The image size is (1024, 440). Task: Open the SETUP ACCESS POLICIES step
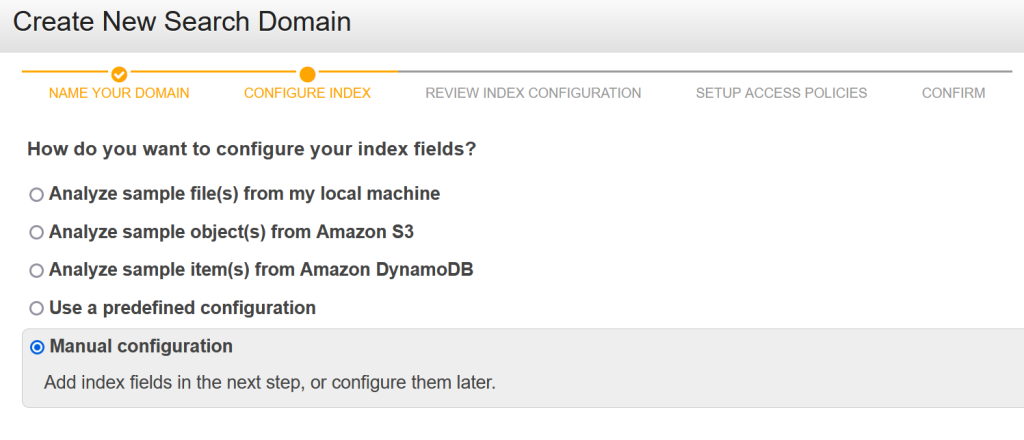pos(781,93)
